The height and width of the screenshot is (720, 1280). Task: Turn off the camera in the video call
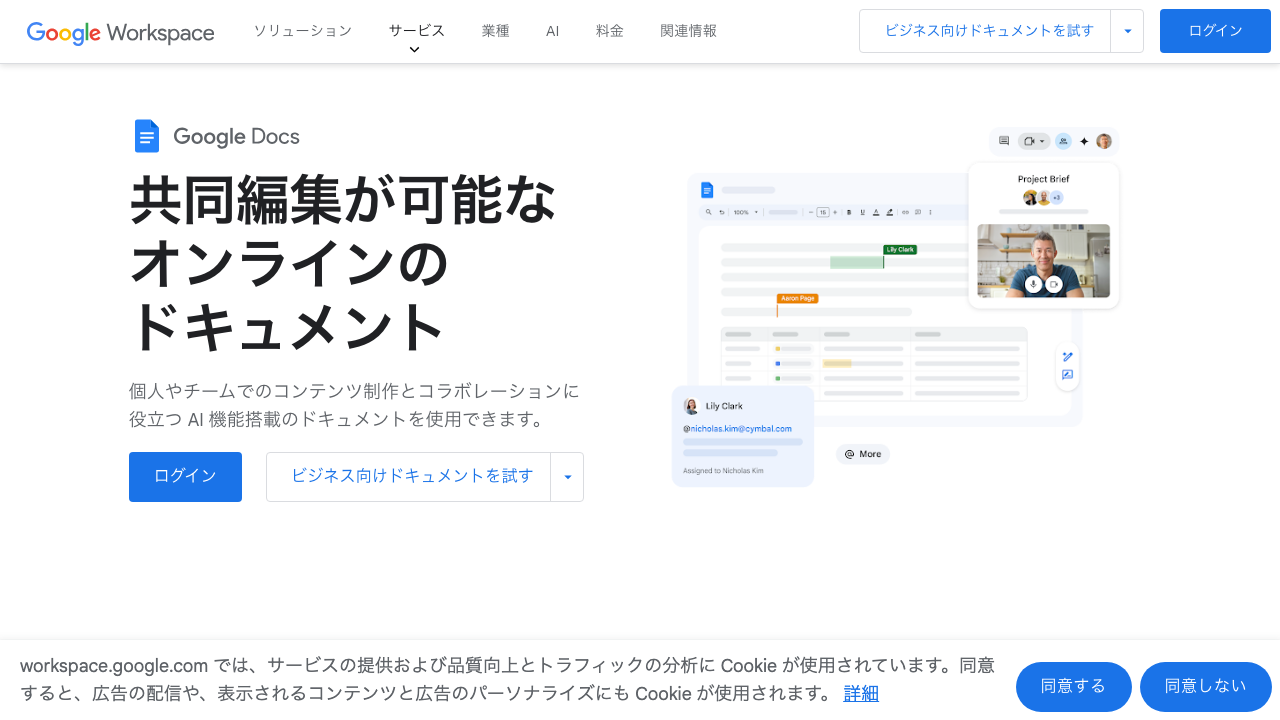pyautogui.click(x=1053, y=284)
